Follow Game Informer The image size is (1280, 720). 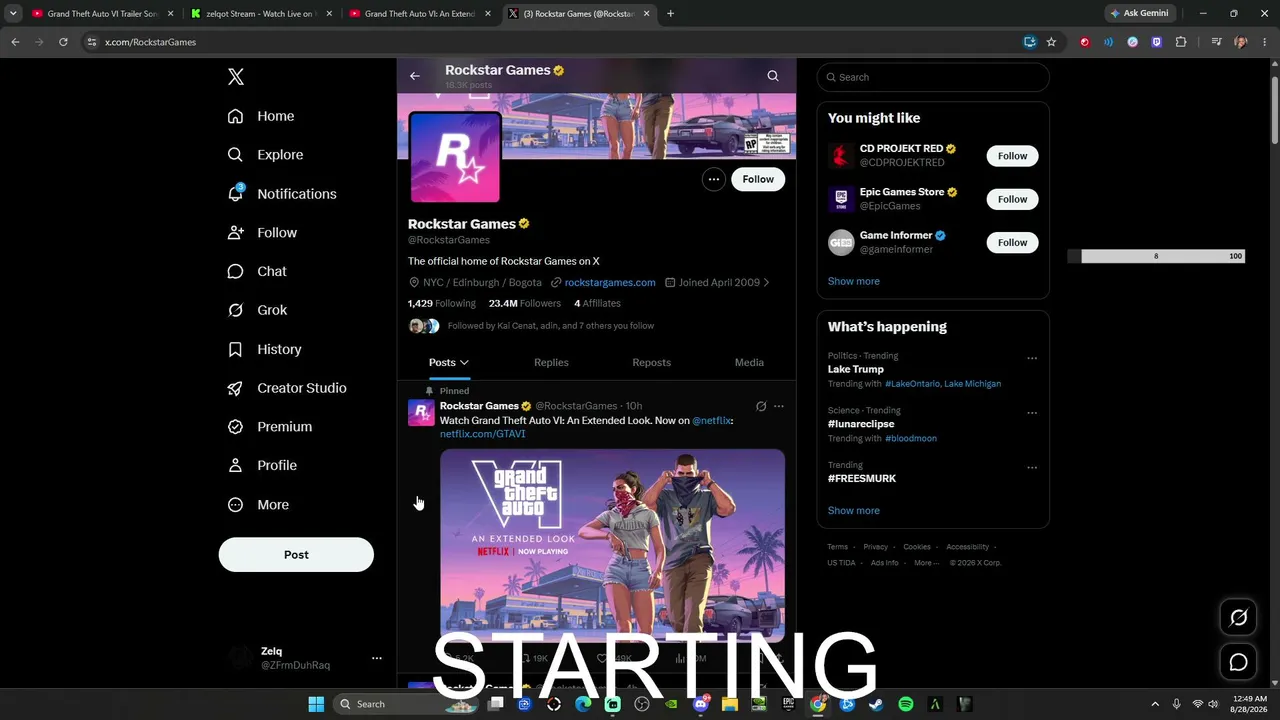1012,242
